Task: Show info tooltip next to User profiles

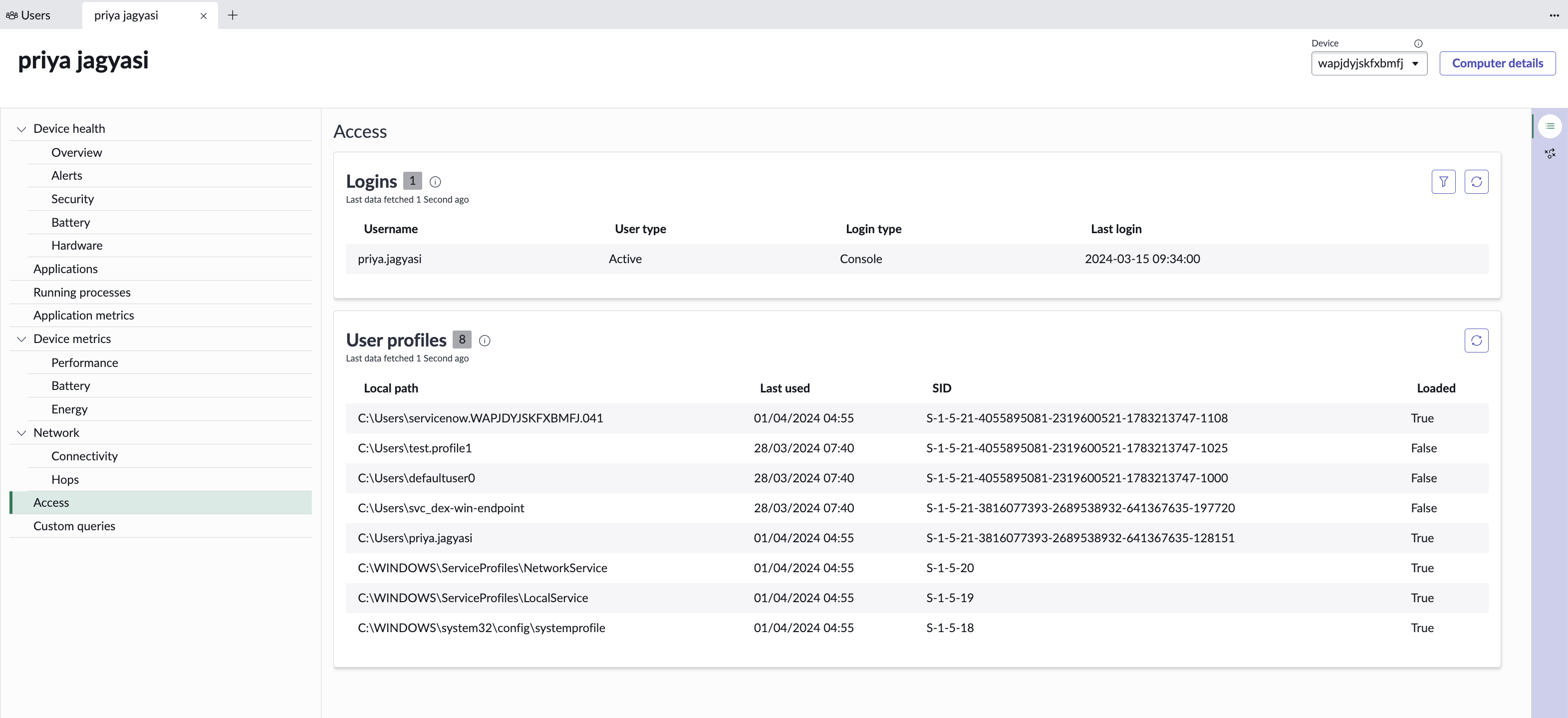Action: click(485, 341)
